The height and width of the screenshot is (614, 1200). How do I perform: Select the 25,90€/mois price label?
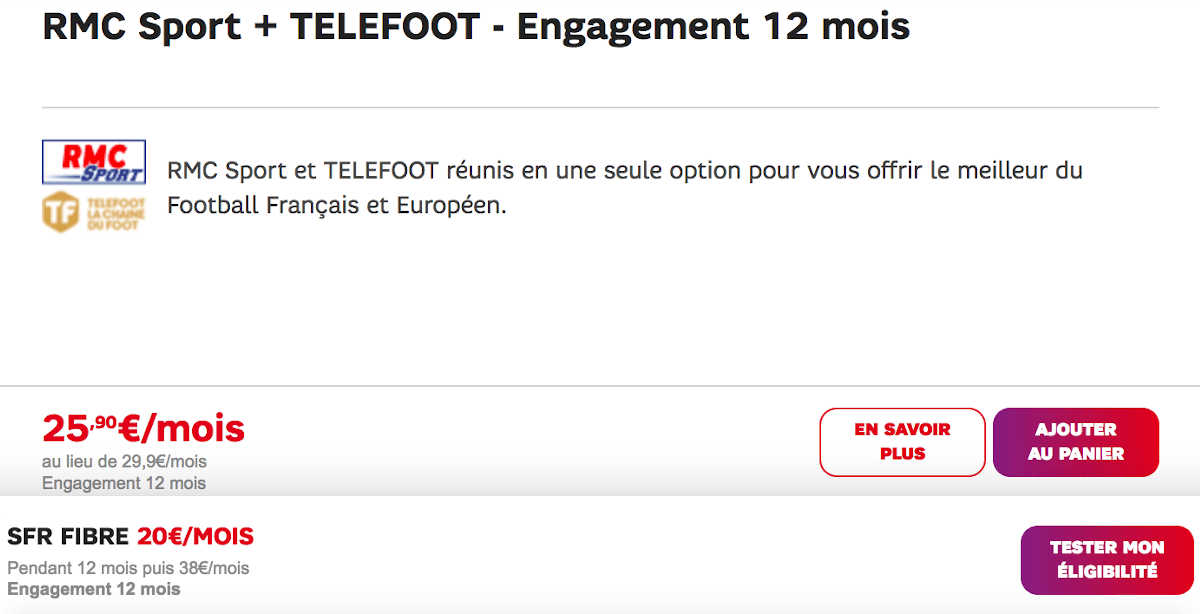click(141, 428)
